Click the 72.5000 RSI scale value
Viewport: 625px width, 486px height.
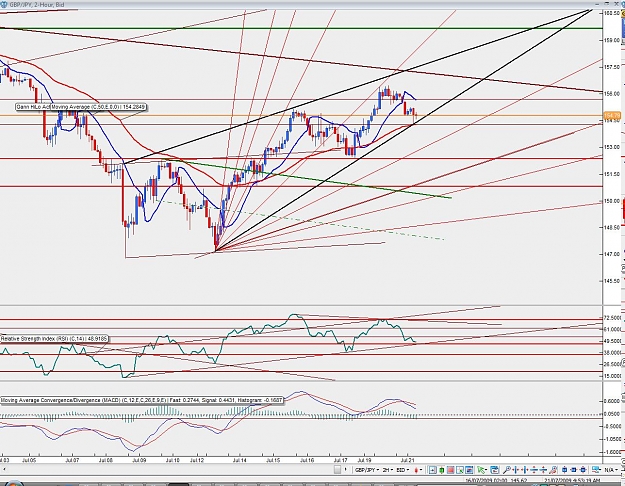(x=613, y=318)
